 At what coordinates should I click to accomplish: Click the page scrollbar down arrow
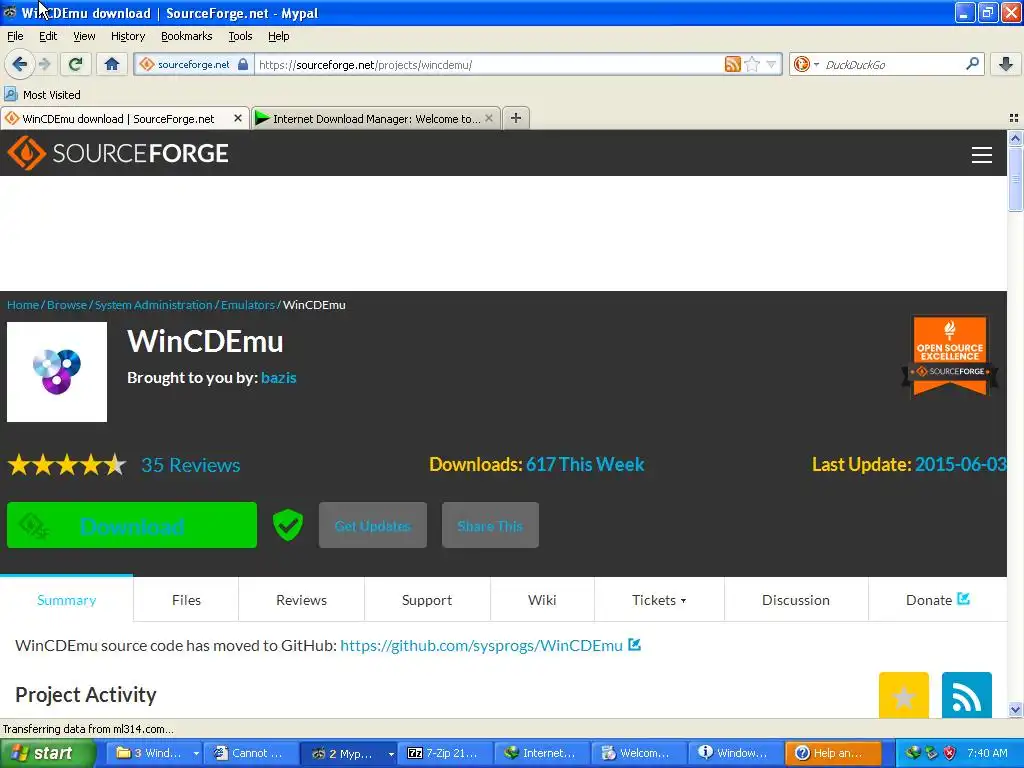[1015, 709]
